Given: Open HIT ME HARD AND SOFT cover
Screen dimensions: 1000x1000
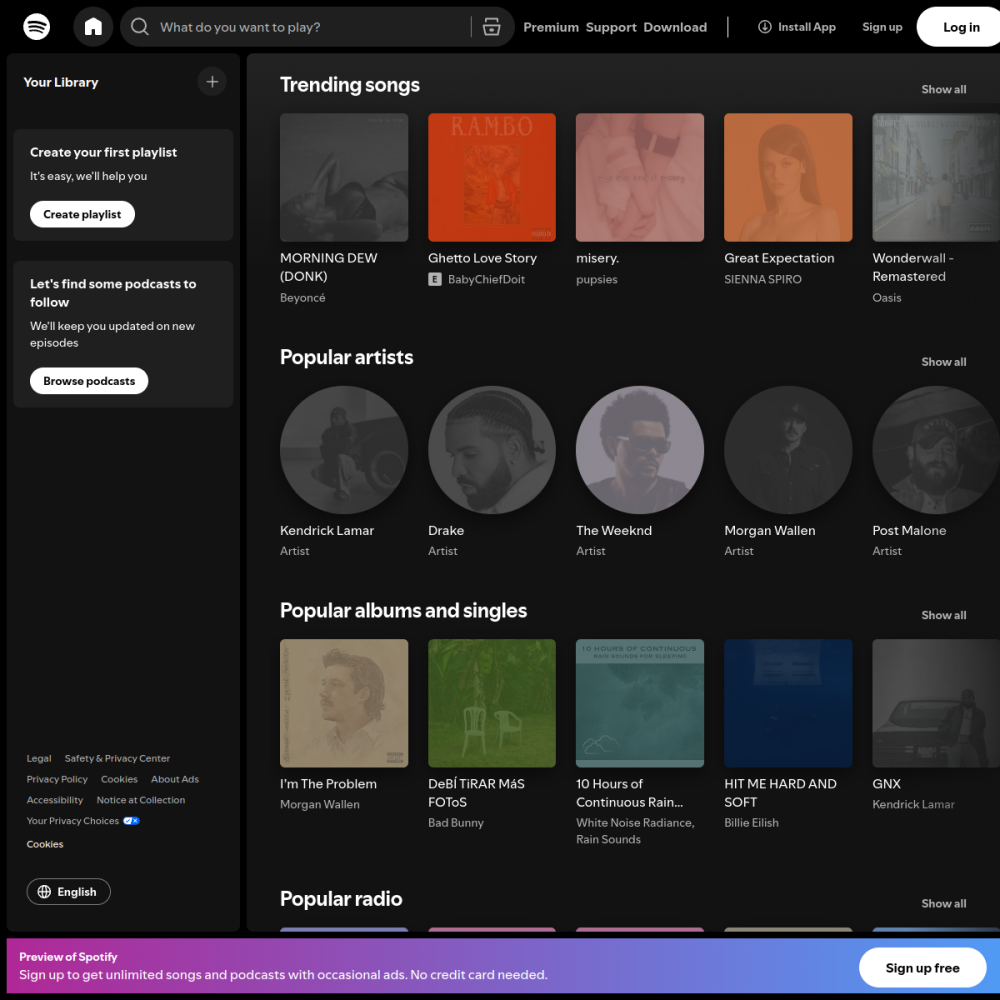Looking at the screenshot, I should click(x=788, y=703).
